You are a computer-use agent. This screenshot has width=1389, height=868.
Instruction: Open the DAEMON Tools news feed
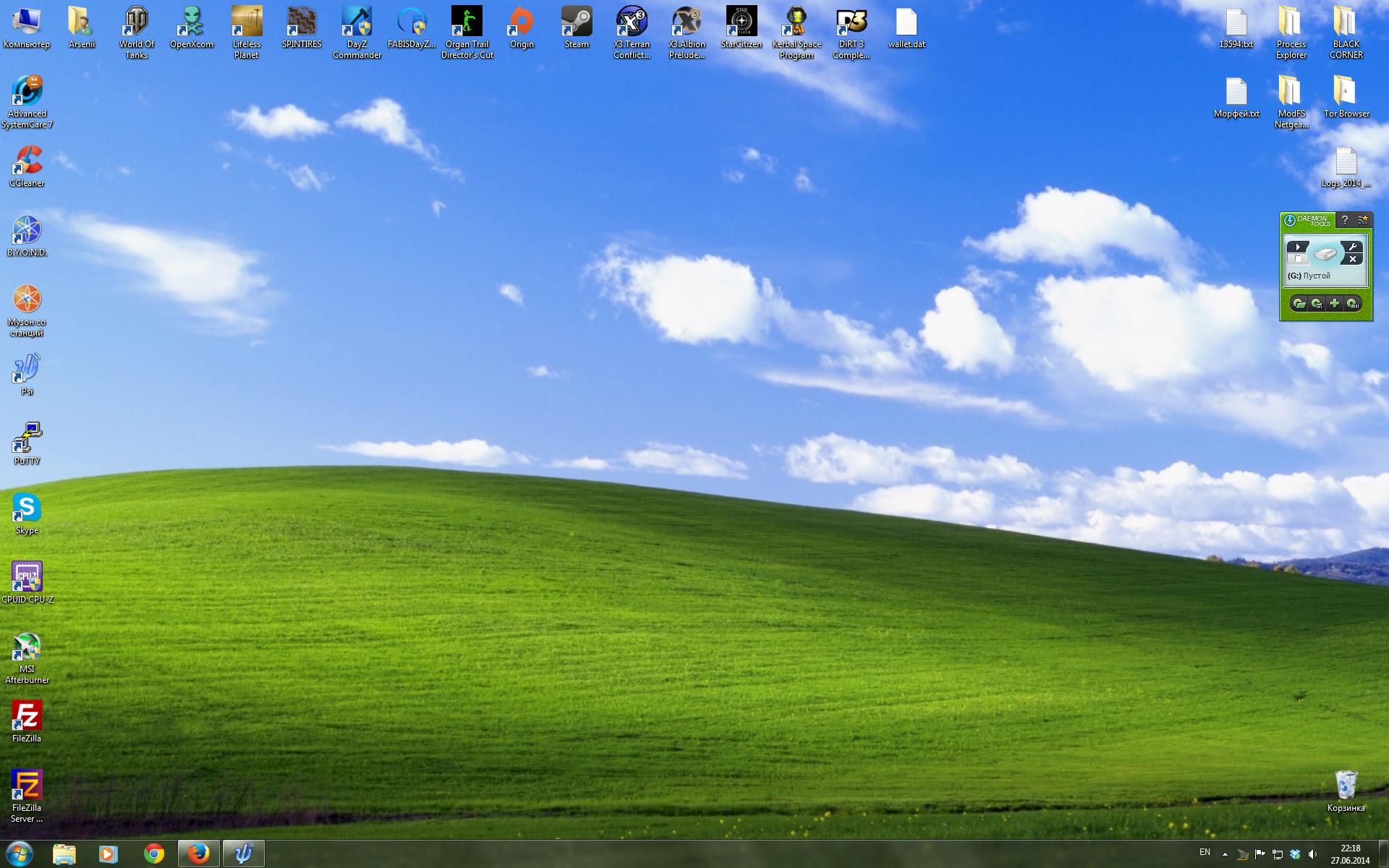(1363, 220)
